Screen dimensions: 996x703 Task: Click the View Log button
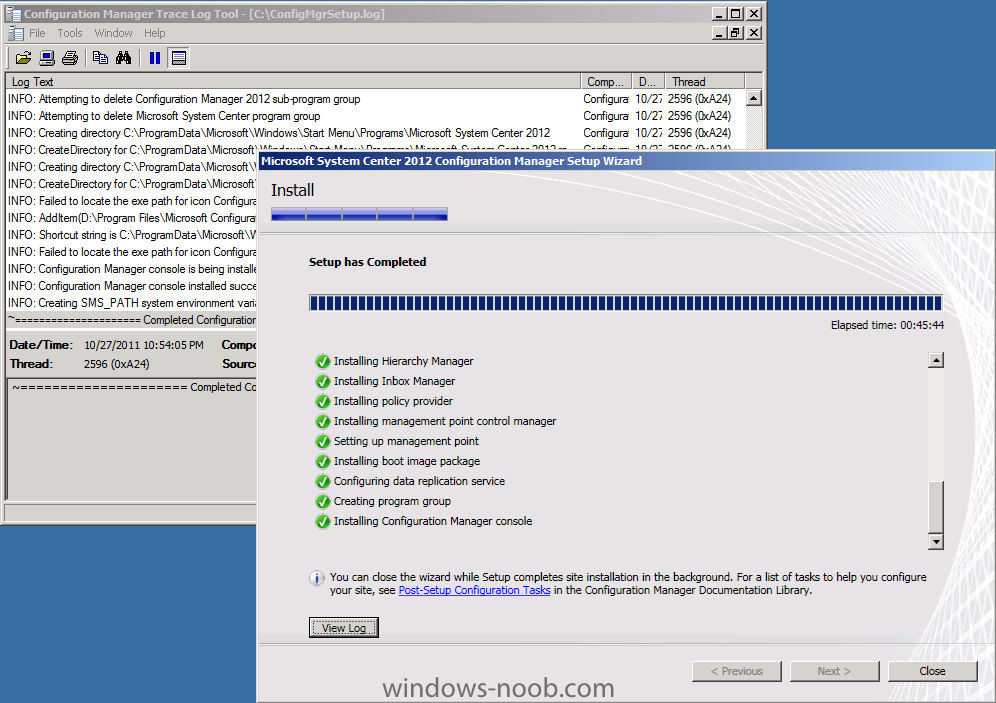coord(344,627)
